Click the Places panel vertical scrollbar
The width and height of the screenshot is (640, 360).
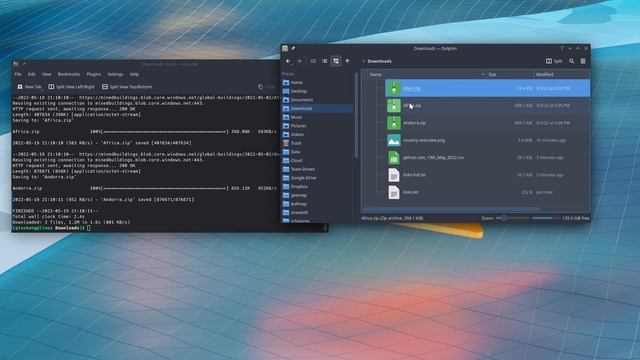tap(356, 116)
